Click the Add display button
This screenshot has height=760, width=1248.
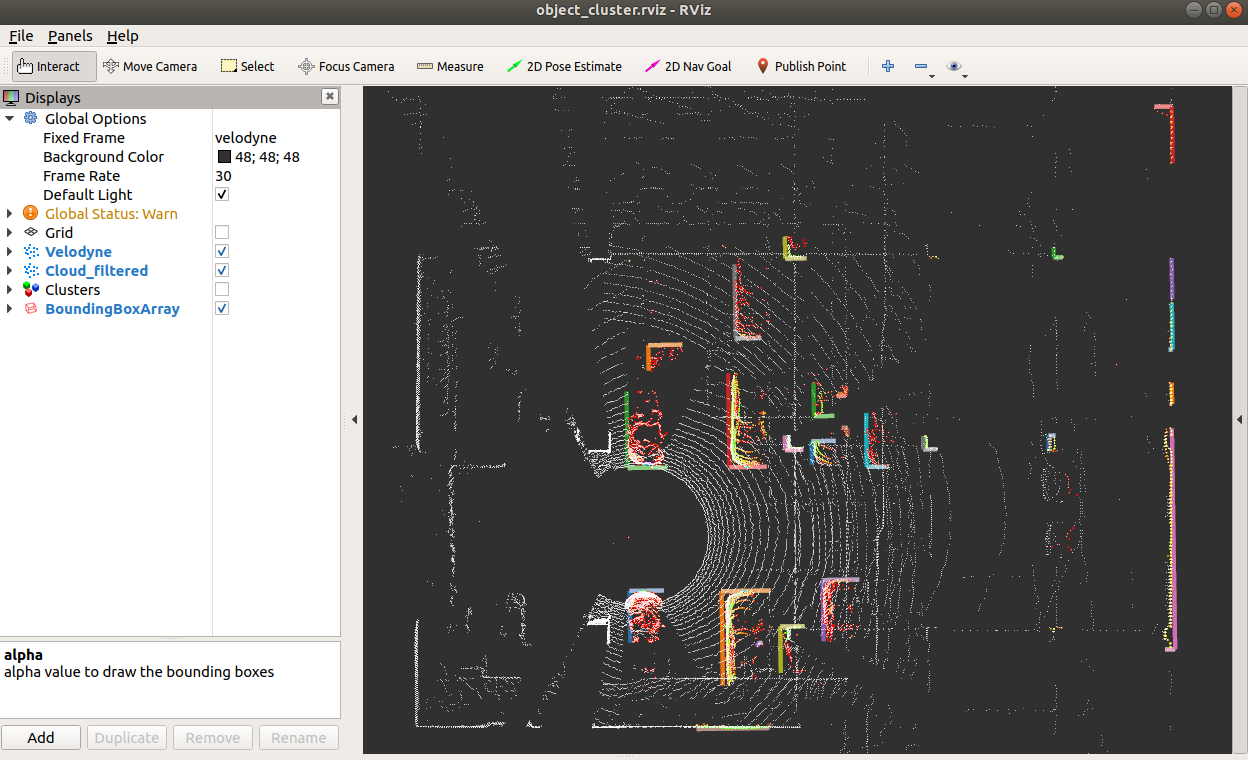point(41,738)
